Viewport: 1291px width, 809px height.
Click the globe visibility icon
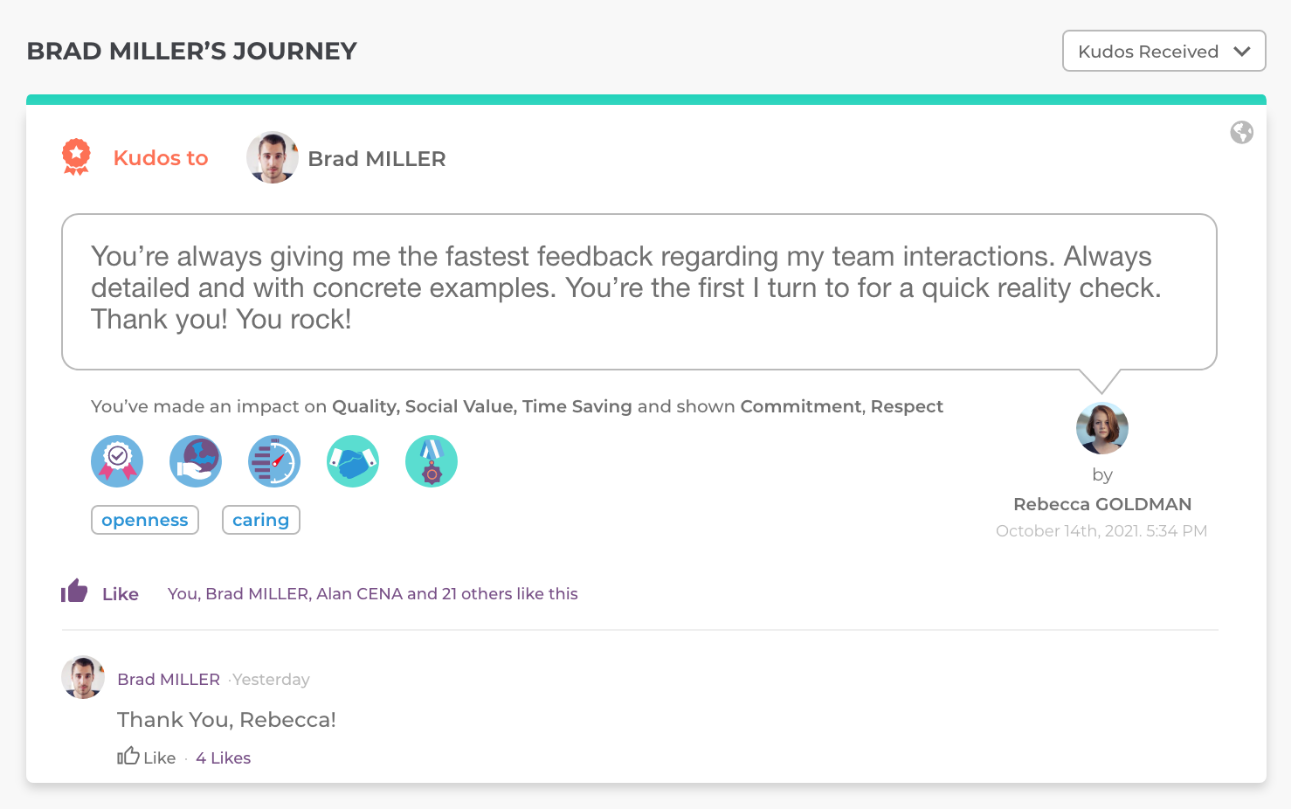(x=1242, y=133)
